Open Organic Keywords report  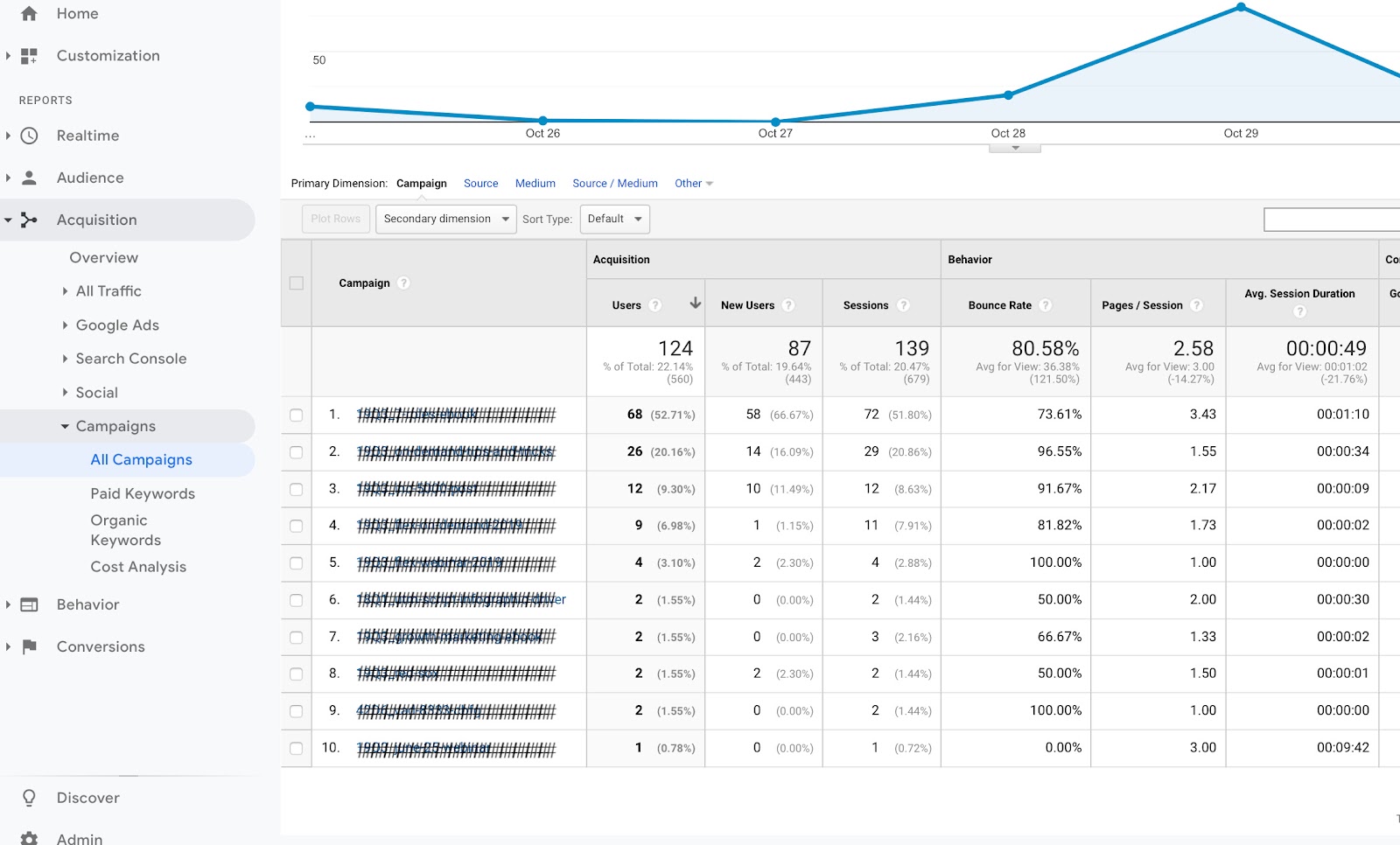click(x=126, y=530)
